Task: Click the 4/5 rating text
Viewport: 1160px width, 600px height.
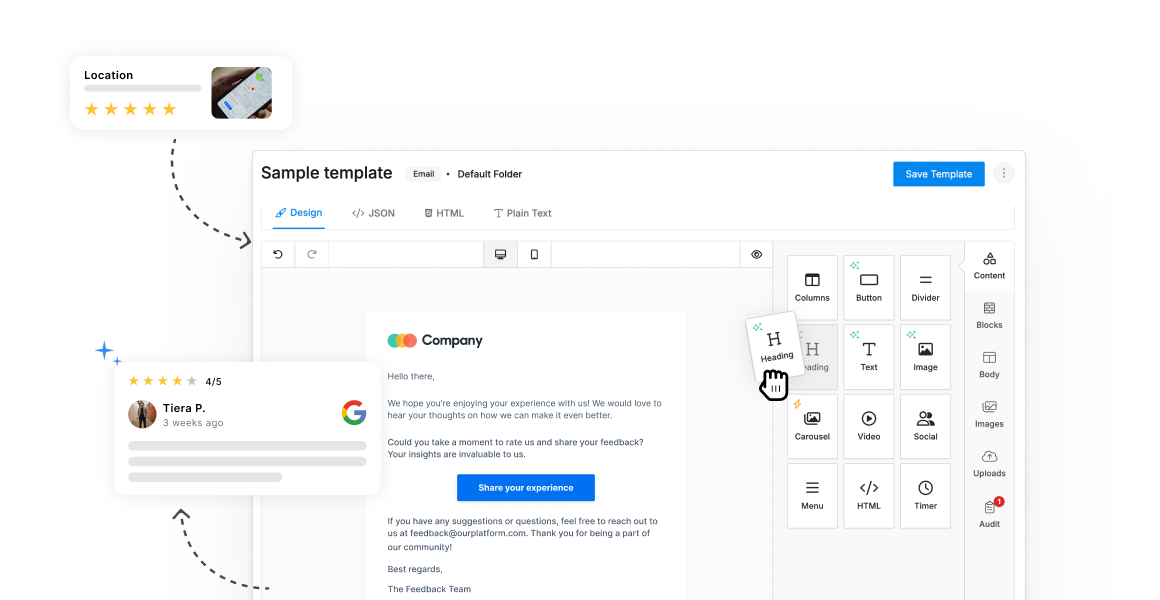Action: (x=213, y=382)
